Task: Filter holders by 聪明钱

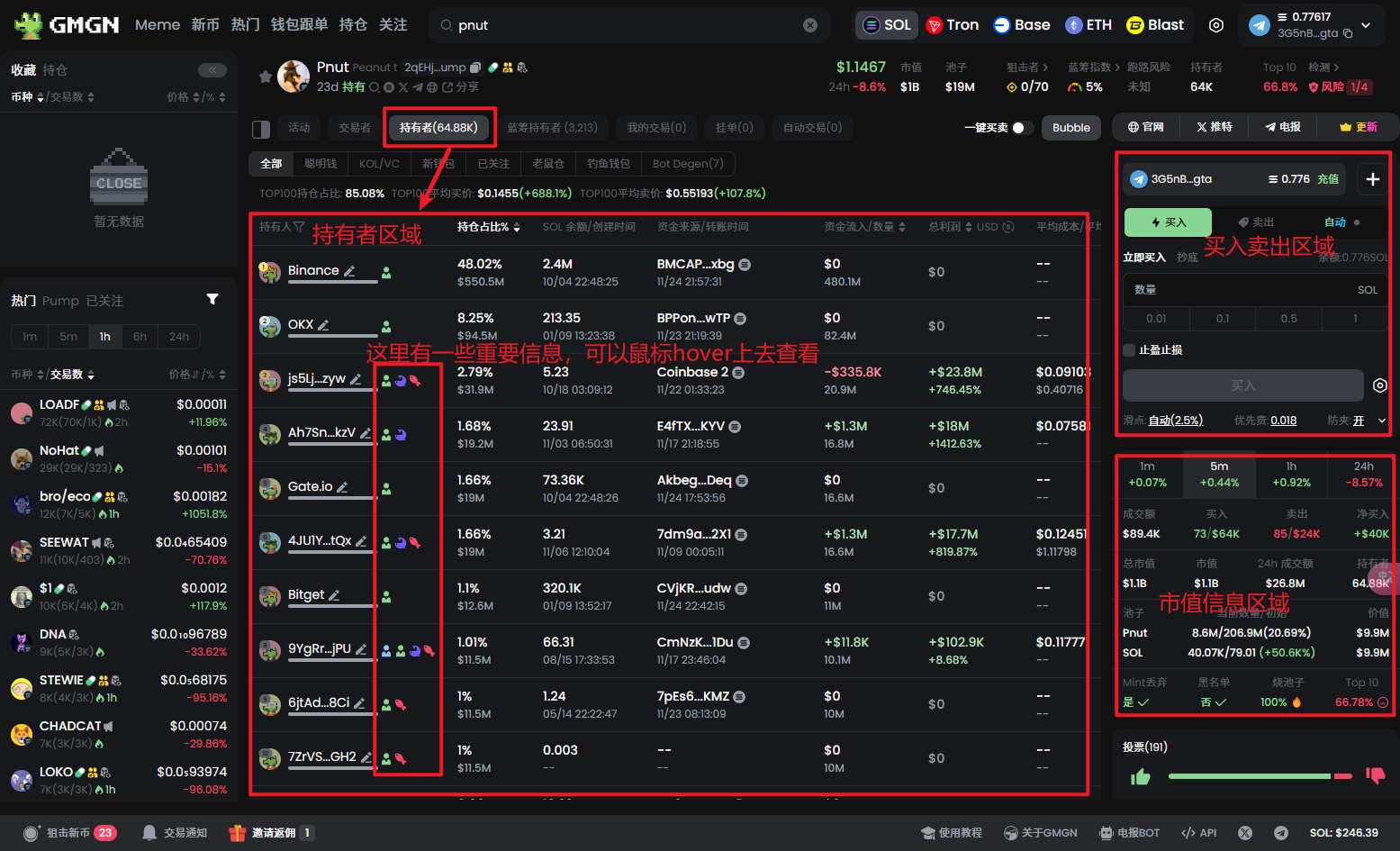Action: 321,164
